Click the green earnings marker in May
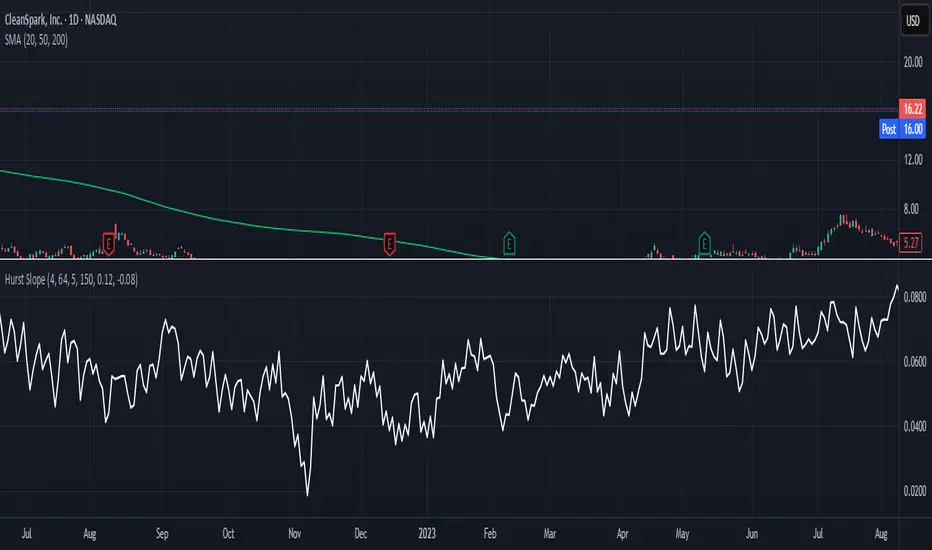Viewport: 932px width, 550px height. (704, 243)
